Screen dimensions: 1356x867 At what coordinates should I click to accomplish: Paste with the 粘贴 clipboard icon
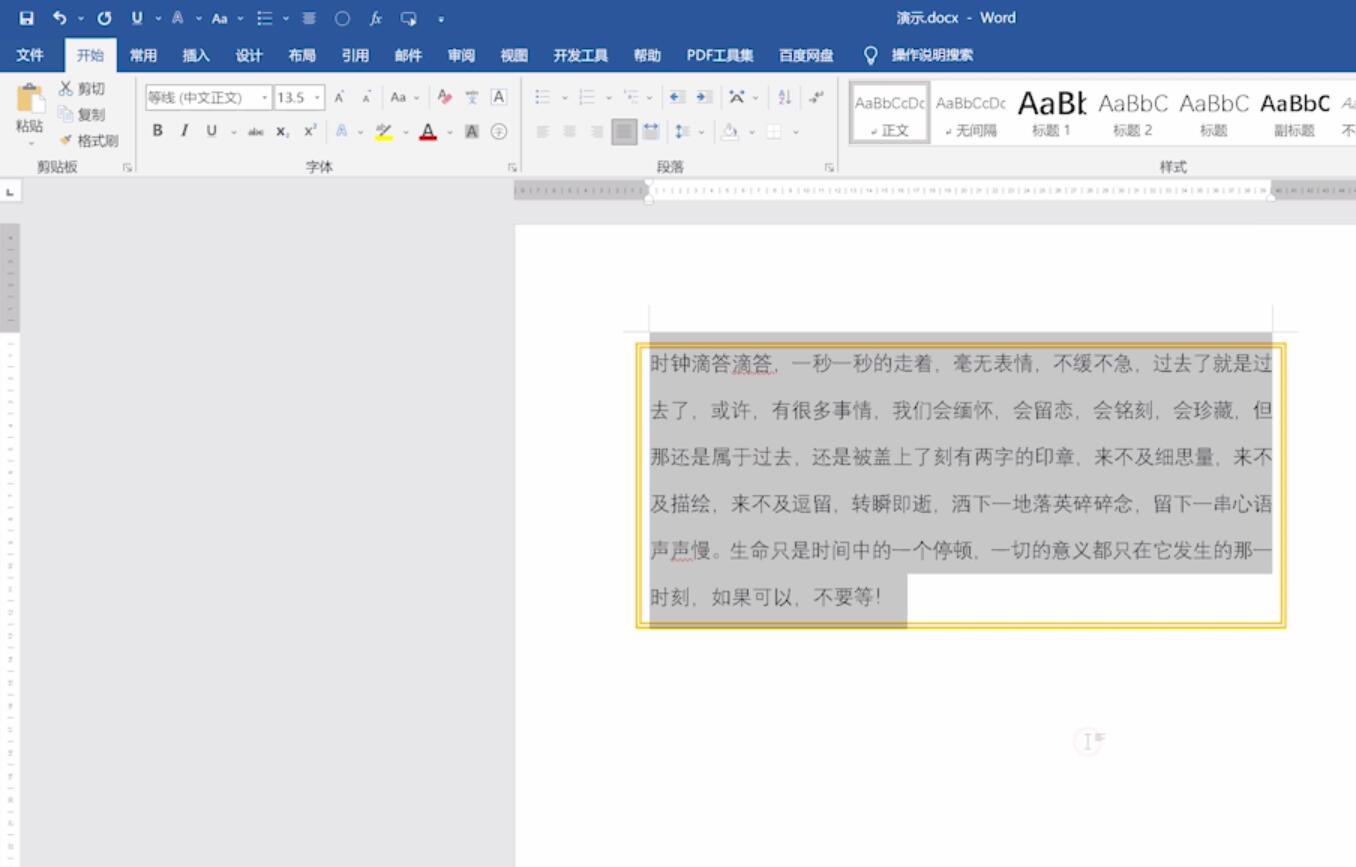[x=29, y=98]
